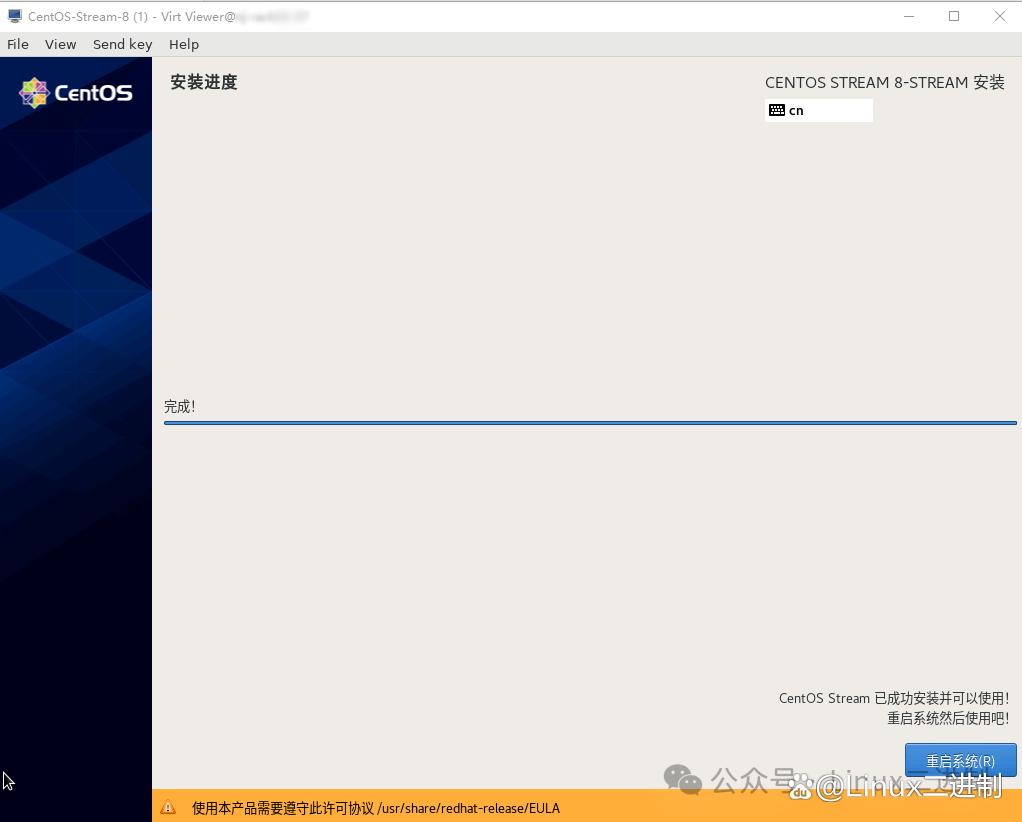Click the CentOS logo in sidebar
1022x822 pixels.
[76, 93]
